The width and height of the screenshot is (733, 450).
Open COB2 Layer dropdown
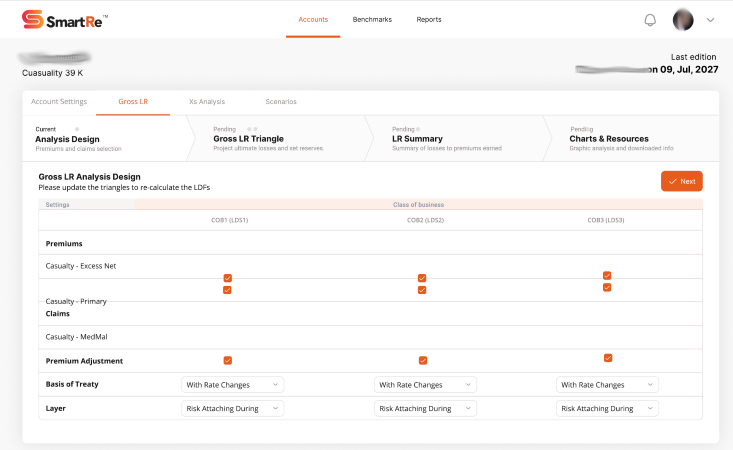(x=425, y=408)
